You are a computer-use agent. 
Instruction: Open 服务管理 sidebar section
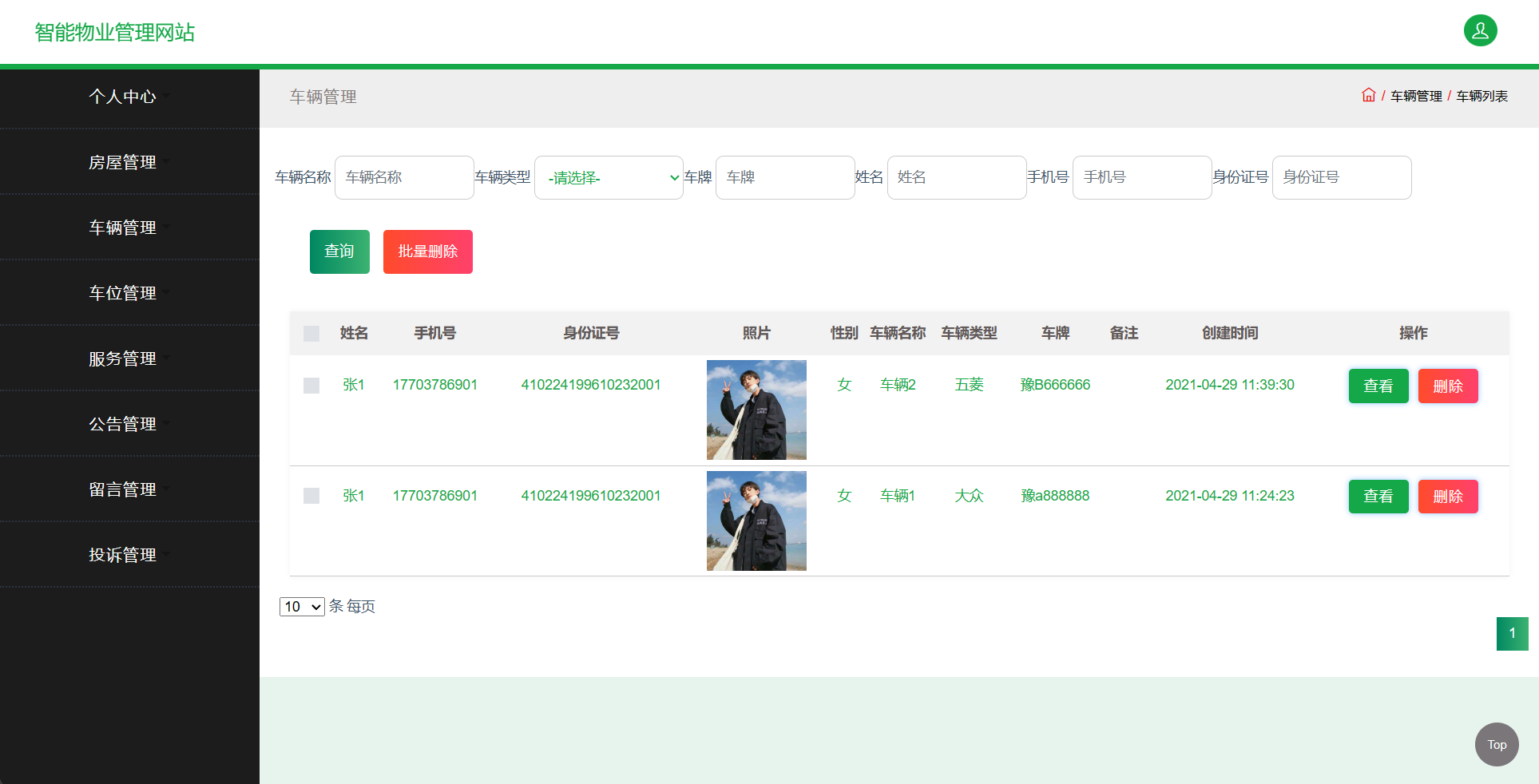pyautogui.click(x=124, y=358)
